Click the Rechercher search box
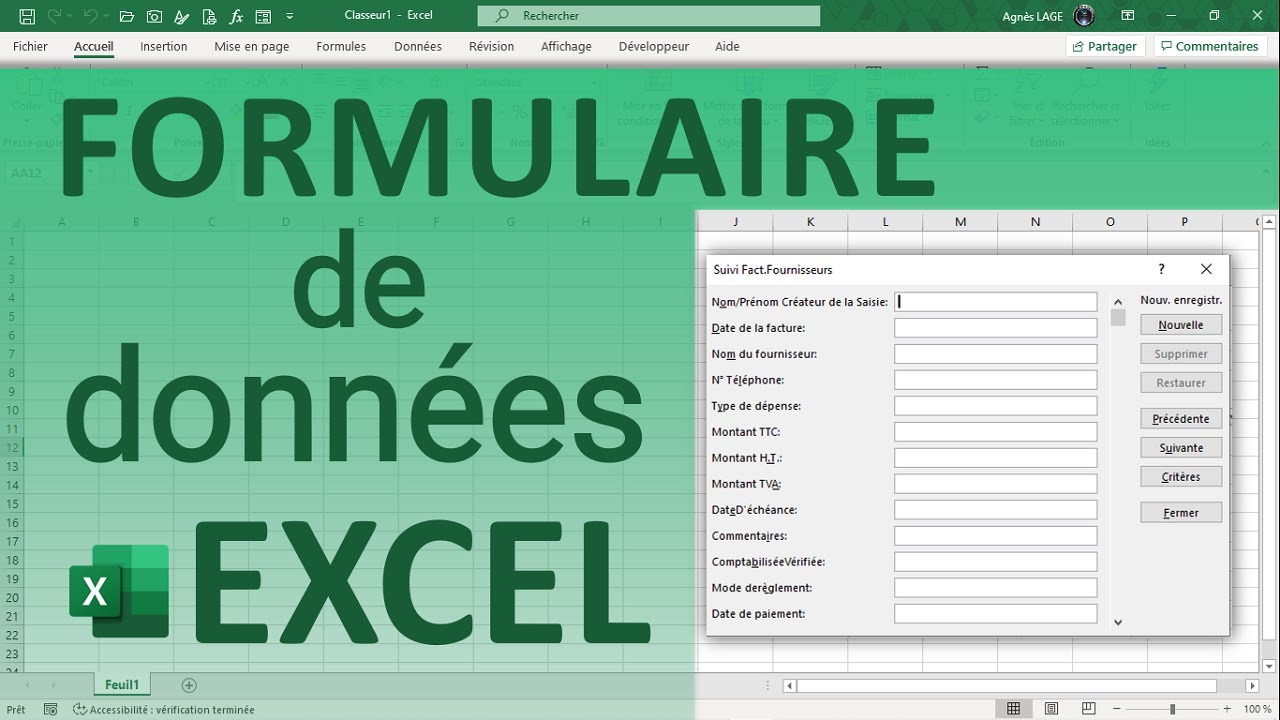This screenshot has height=720, width=1280. [x=648, y=16]
